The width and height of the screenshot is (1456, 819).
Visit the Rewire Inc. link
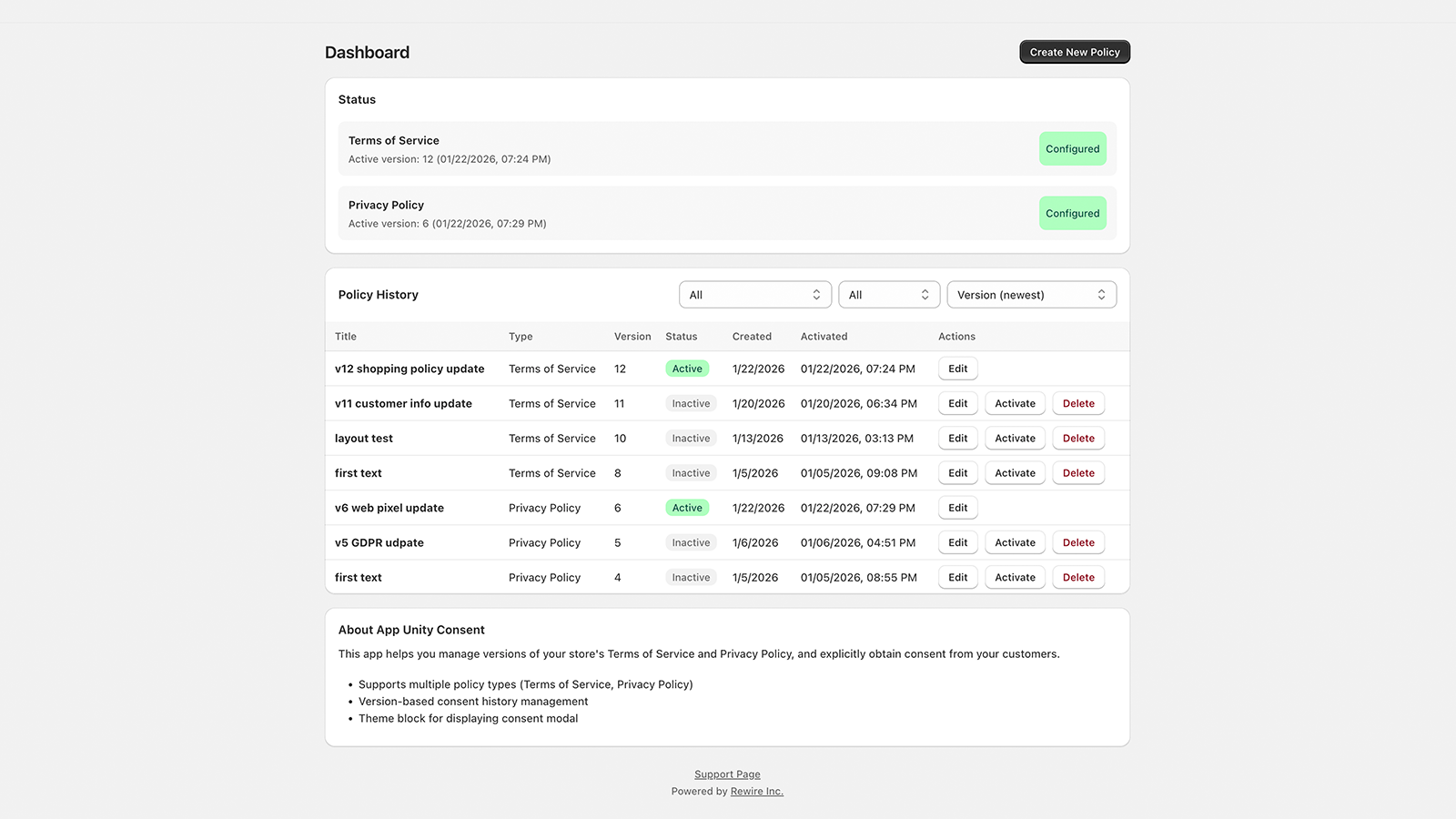point(756,792)
